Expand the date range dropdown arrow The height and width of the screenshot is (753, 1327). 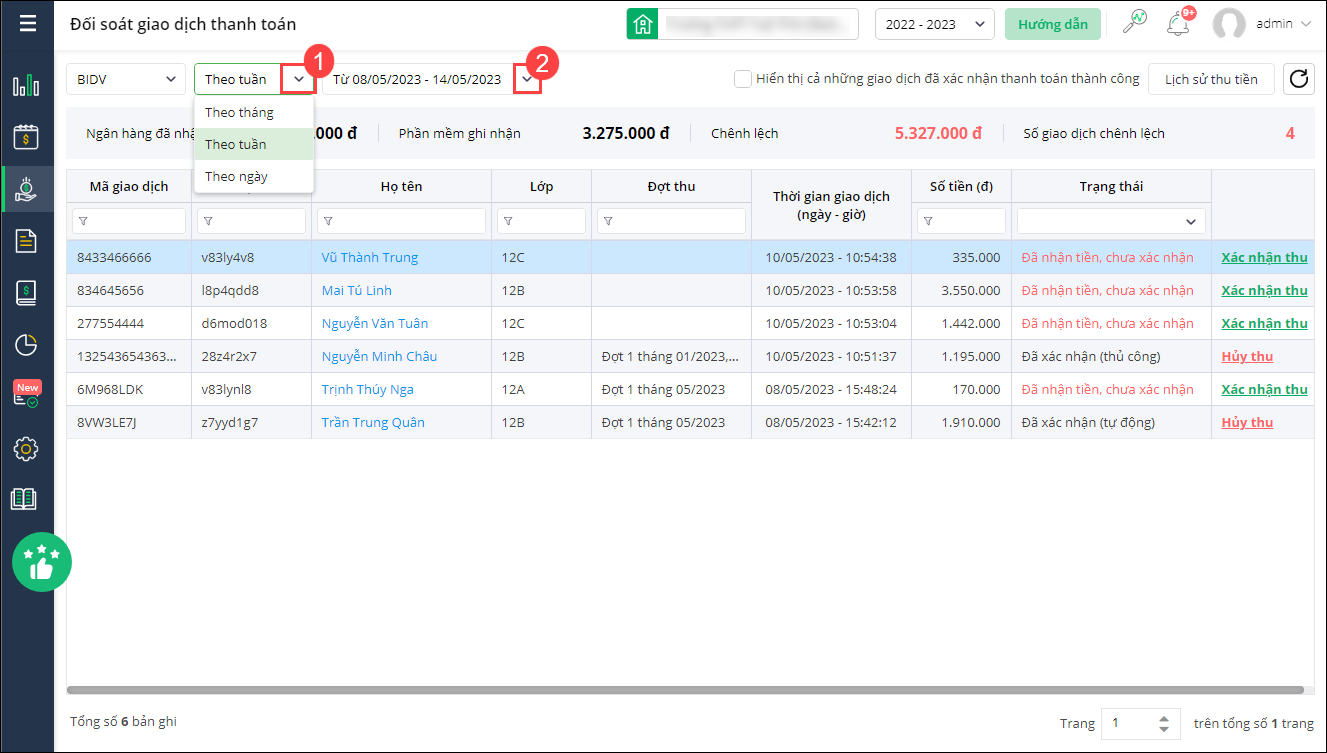click(527, 79)
